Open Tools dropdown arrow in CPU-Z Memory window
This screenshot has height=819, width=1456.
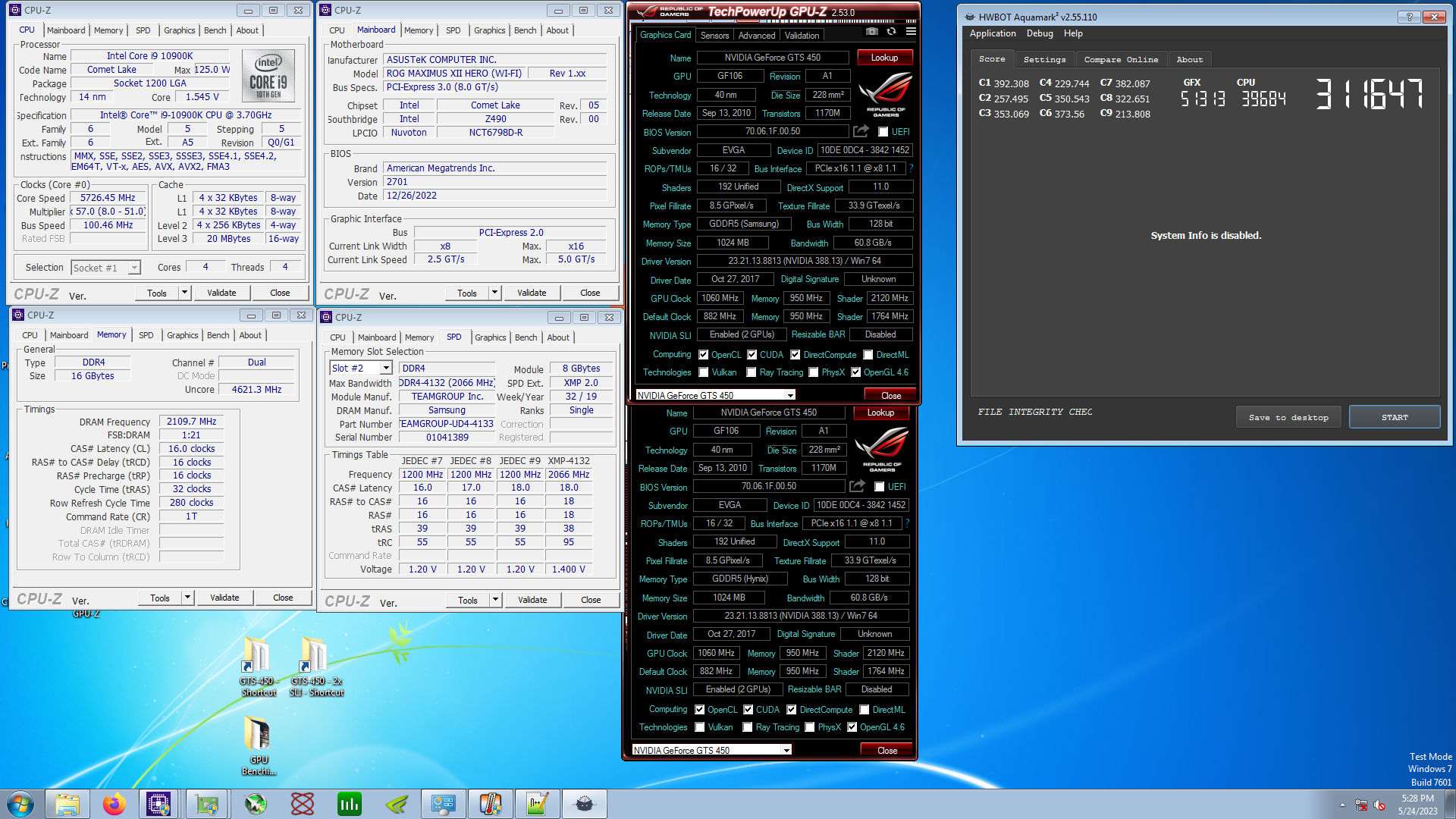coord(187,598)
